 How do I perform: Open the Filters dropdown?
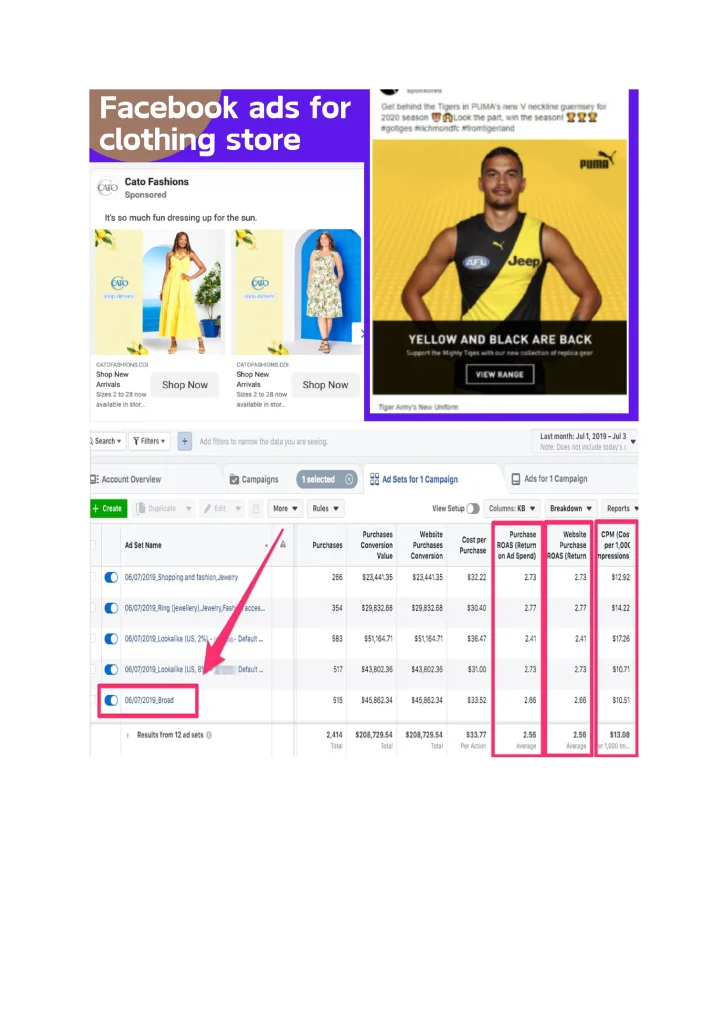click(x=150, y=441)
